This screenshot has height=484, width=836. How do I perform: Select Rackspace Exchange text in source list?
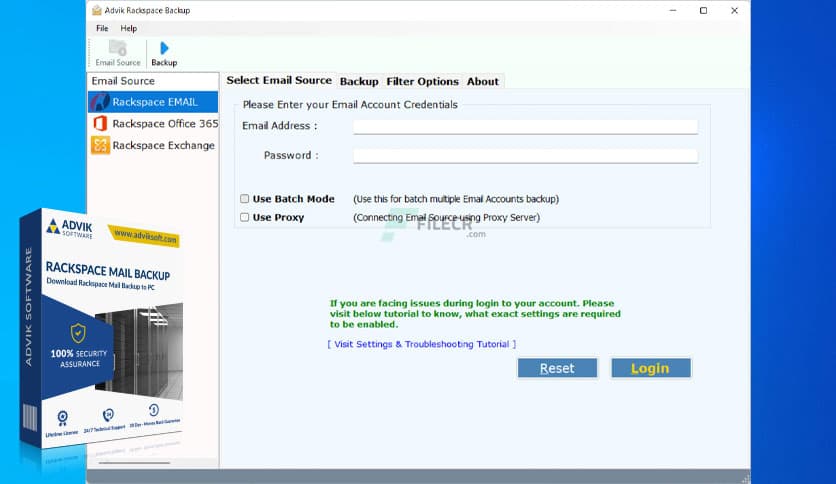pos(164,146)
